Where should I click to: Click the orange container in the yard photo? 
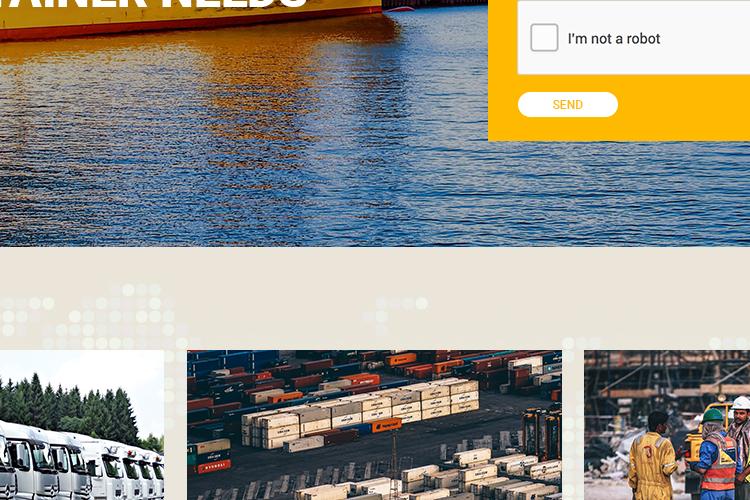[x=386, y=424]
